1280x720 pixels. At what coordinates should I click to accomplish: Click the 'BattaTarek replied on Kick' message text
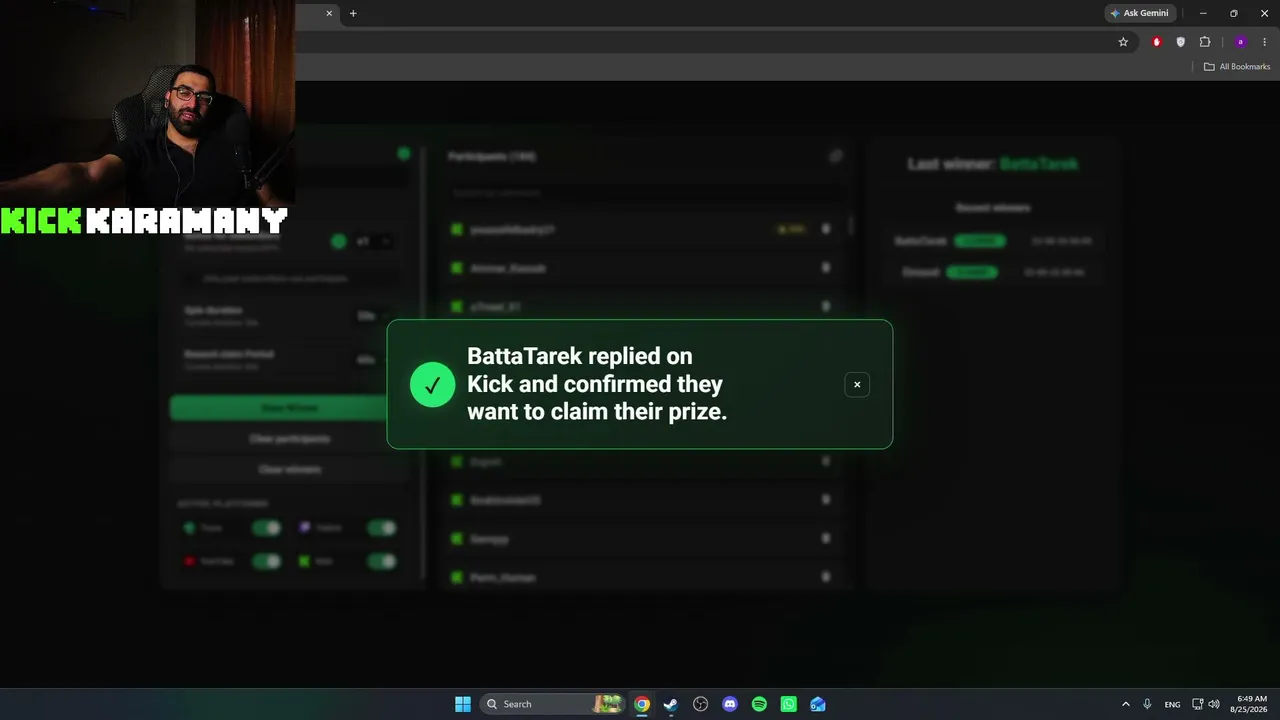tap(597, 384)
